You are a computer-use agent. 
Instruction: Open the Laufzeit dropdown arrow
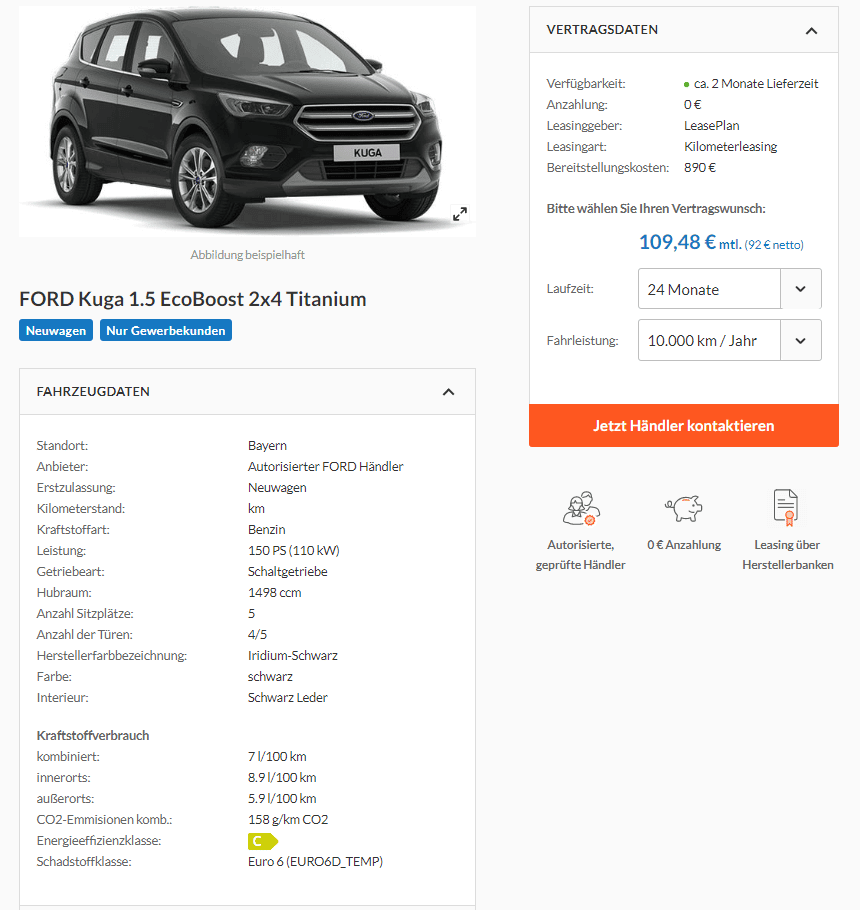pyautogui.click(x=800, y=289)
